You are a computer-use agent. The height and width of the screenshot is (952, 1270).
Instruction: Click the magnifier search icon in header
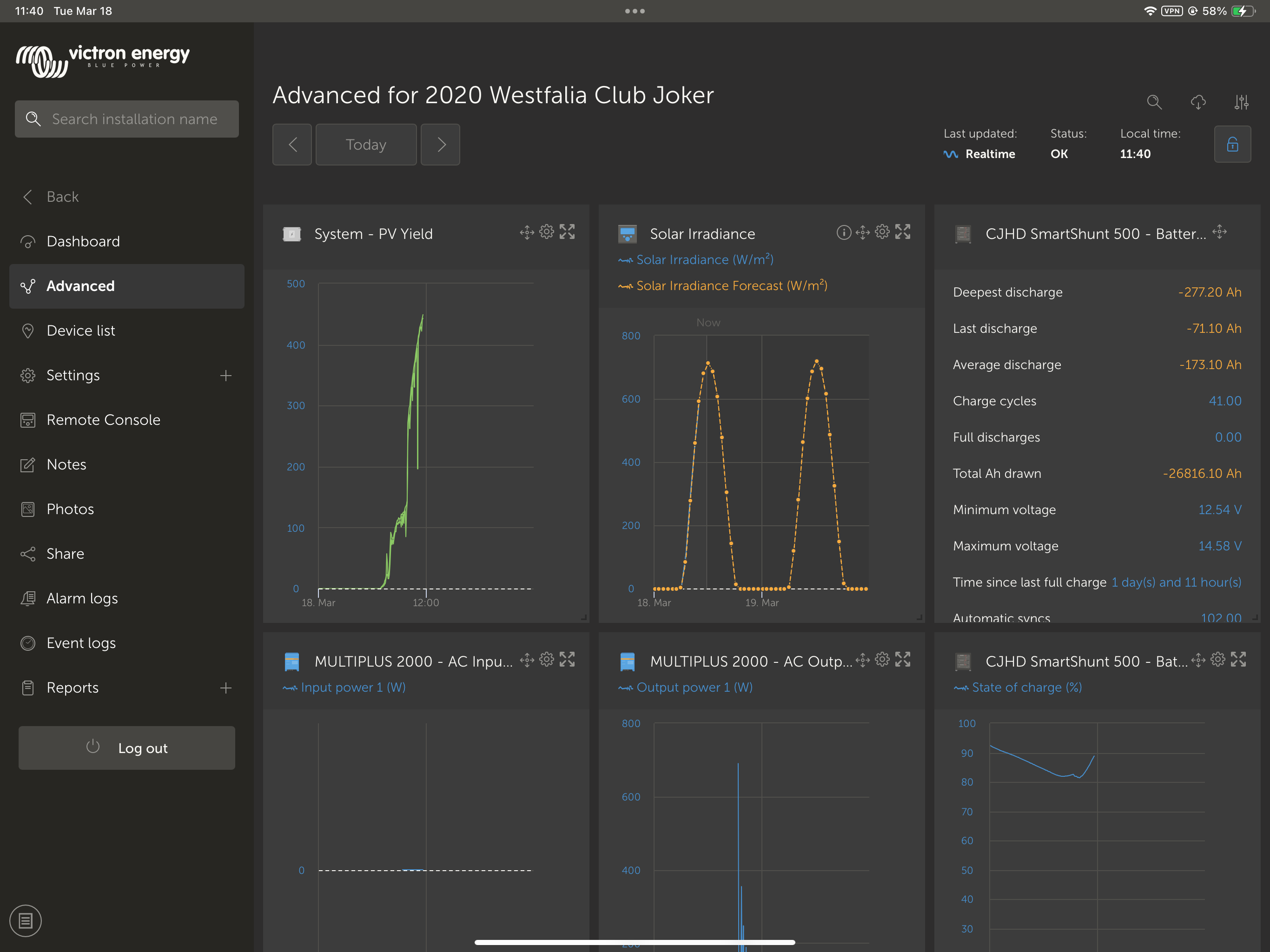tap(1154, 103)
